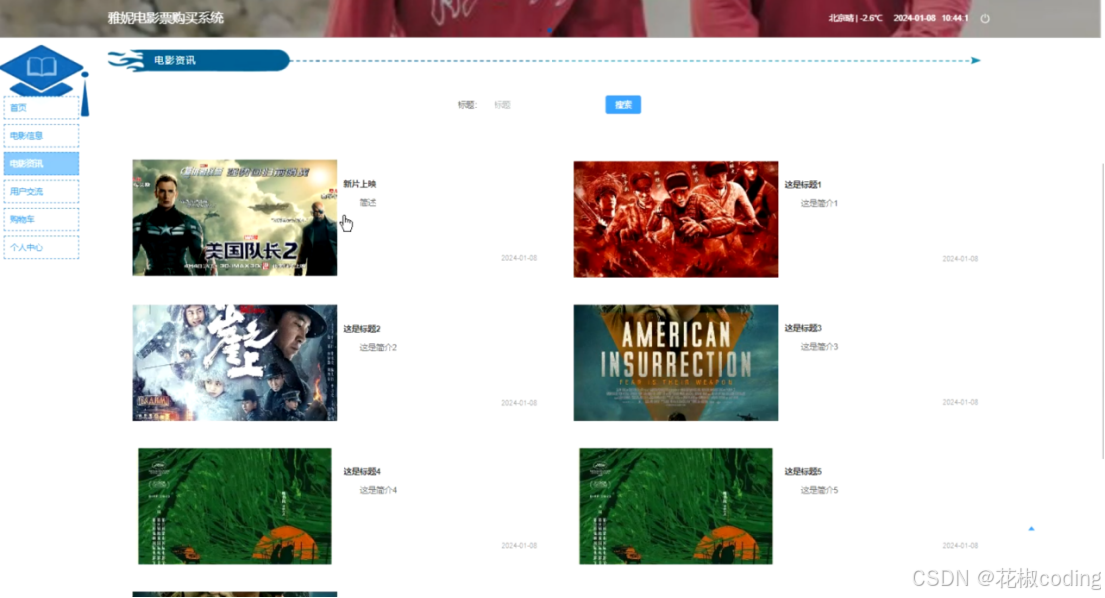
Task: Open 电影信息 in the sidebar menu
Action: (42, 135)
